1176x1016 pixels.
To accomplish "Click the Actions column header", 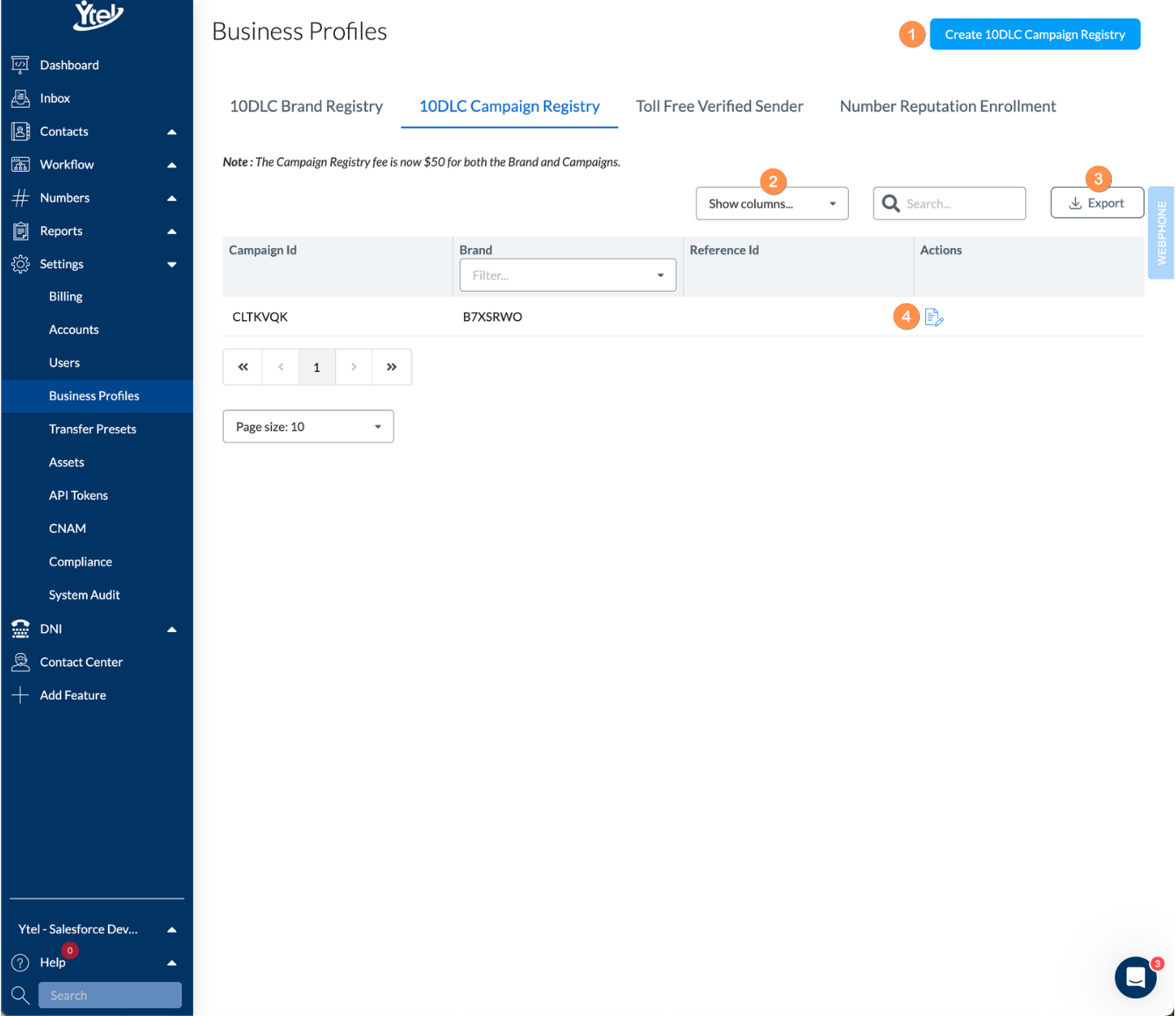I will pyautogui.click(x=941, y=250).
